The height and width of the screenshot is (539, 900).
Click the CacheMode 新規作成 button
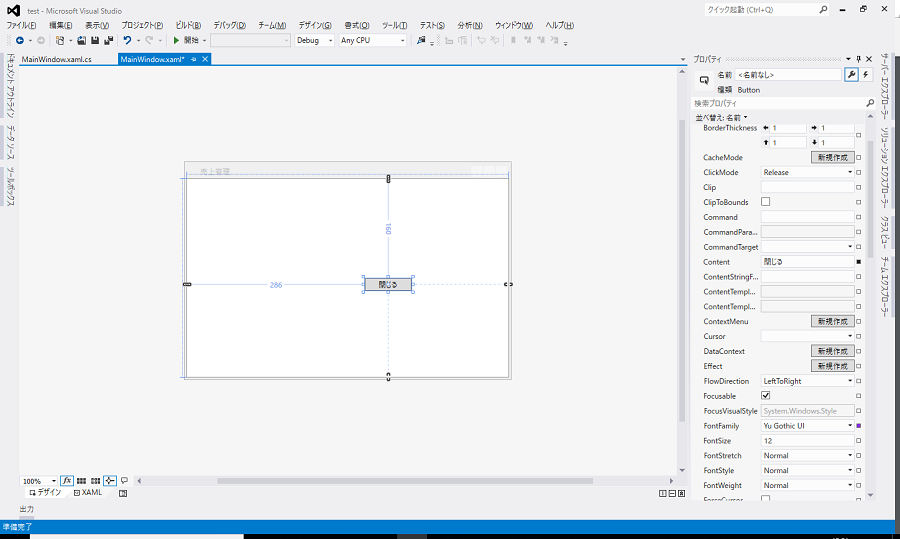832,157
